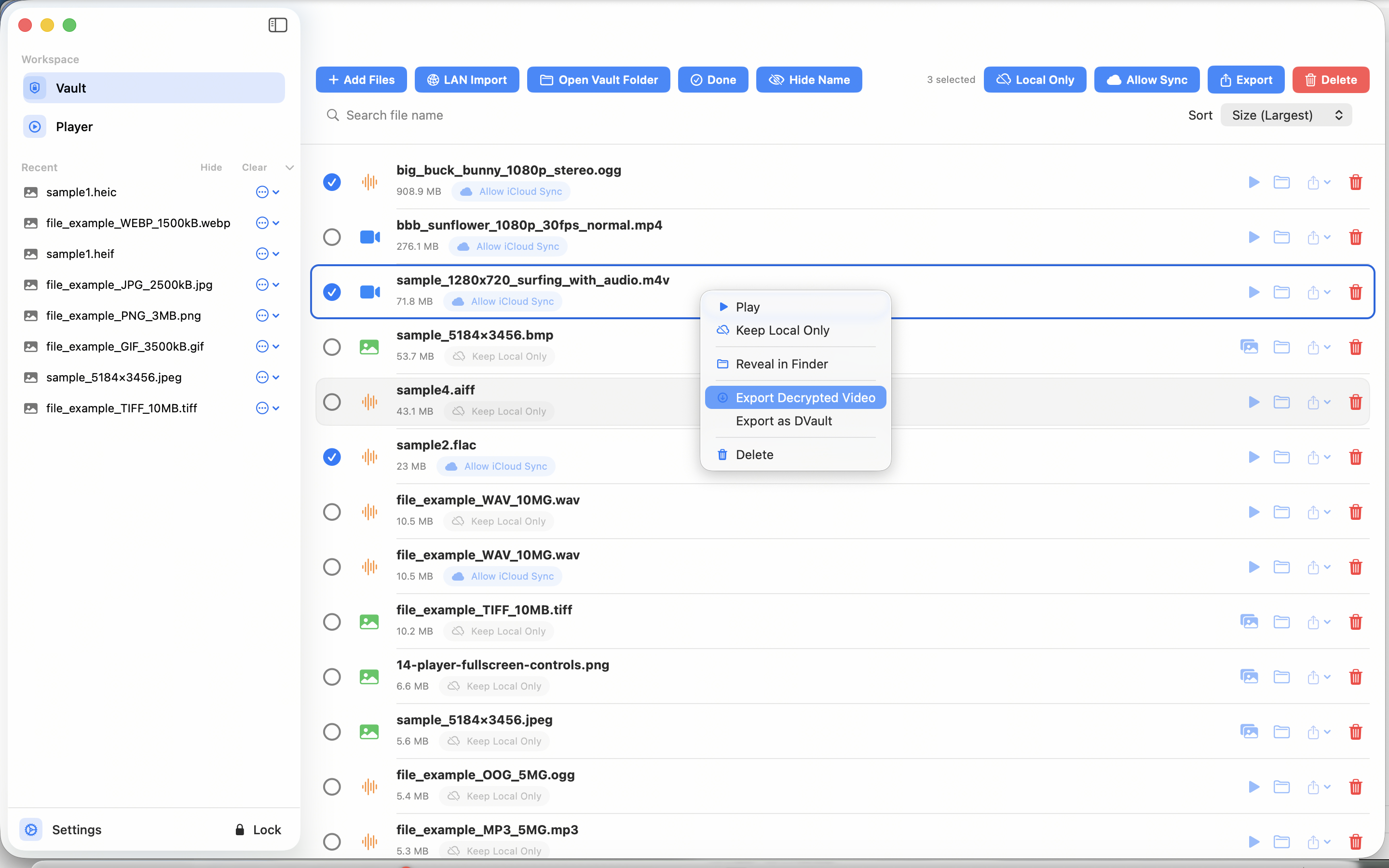The image size is (1389, 868).
Task: Open the share menu for file_example_WAV_10MG.wav
Action: click(x=1317, y=512)
